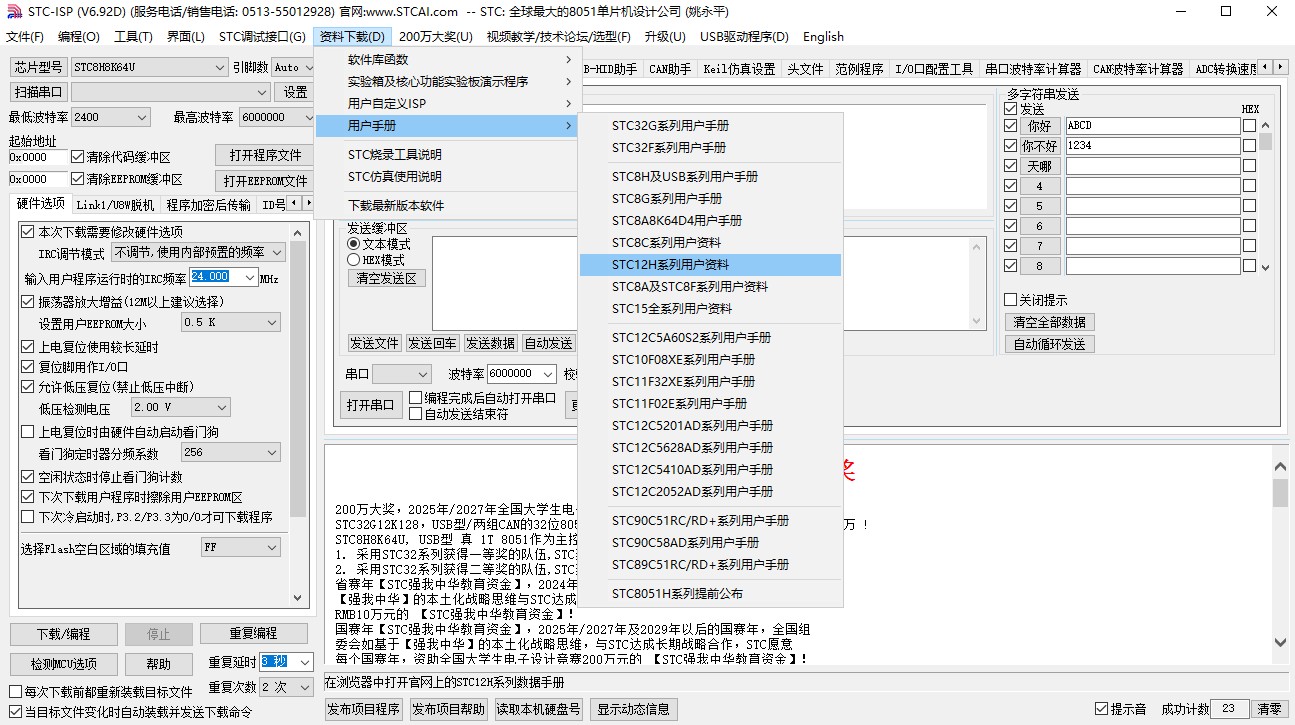Open STC8051H系列提前公布 entry
Image resolution: width=1295 pixels, height=725 pixels.
[x=710, y=594]
